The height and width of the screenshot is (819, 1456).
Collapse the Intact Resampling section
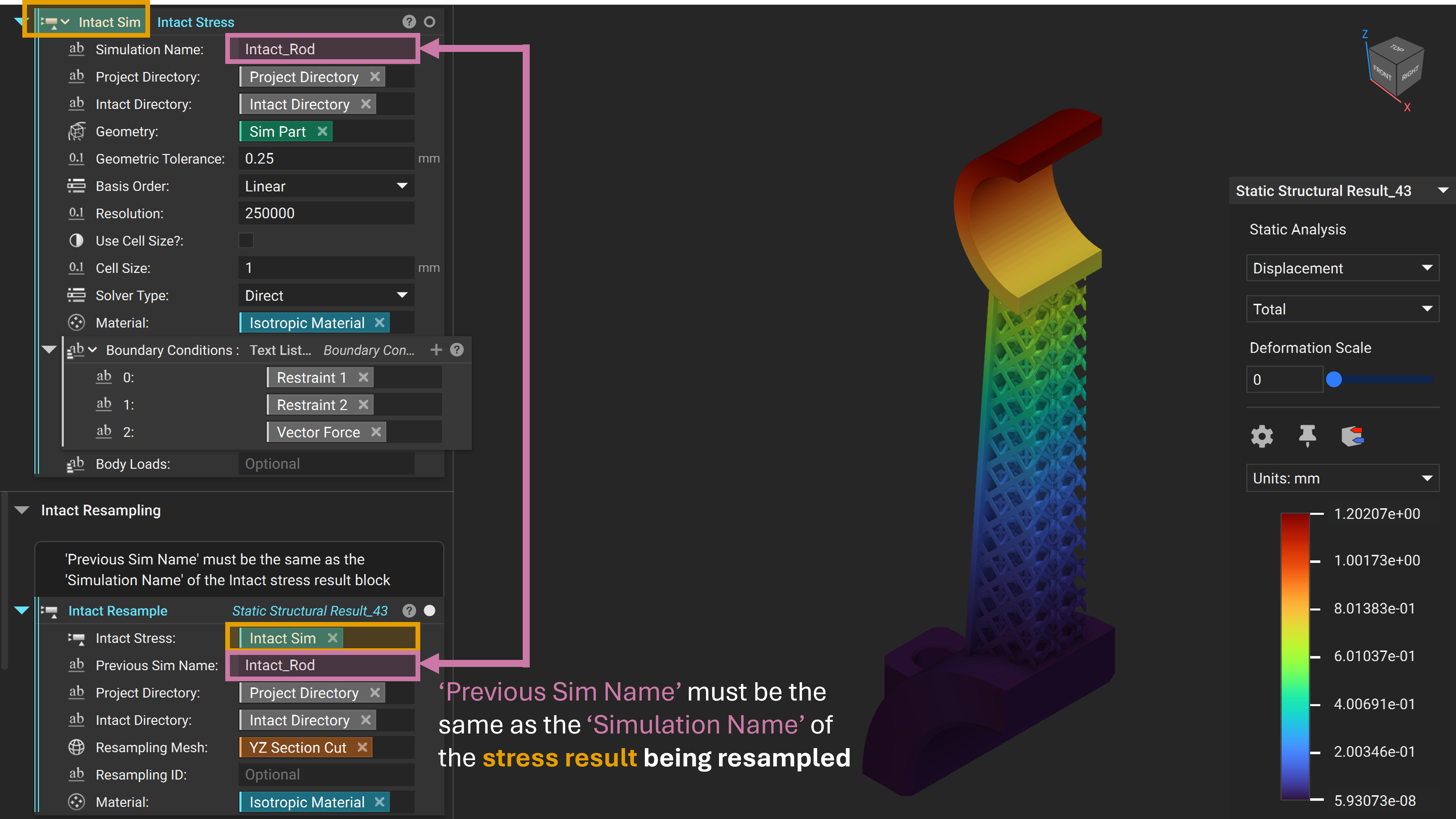[22, 511]
